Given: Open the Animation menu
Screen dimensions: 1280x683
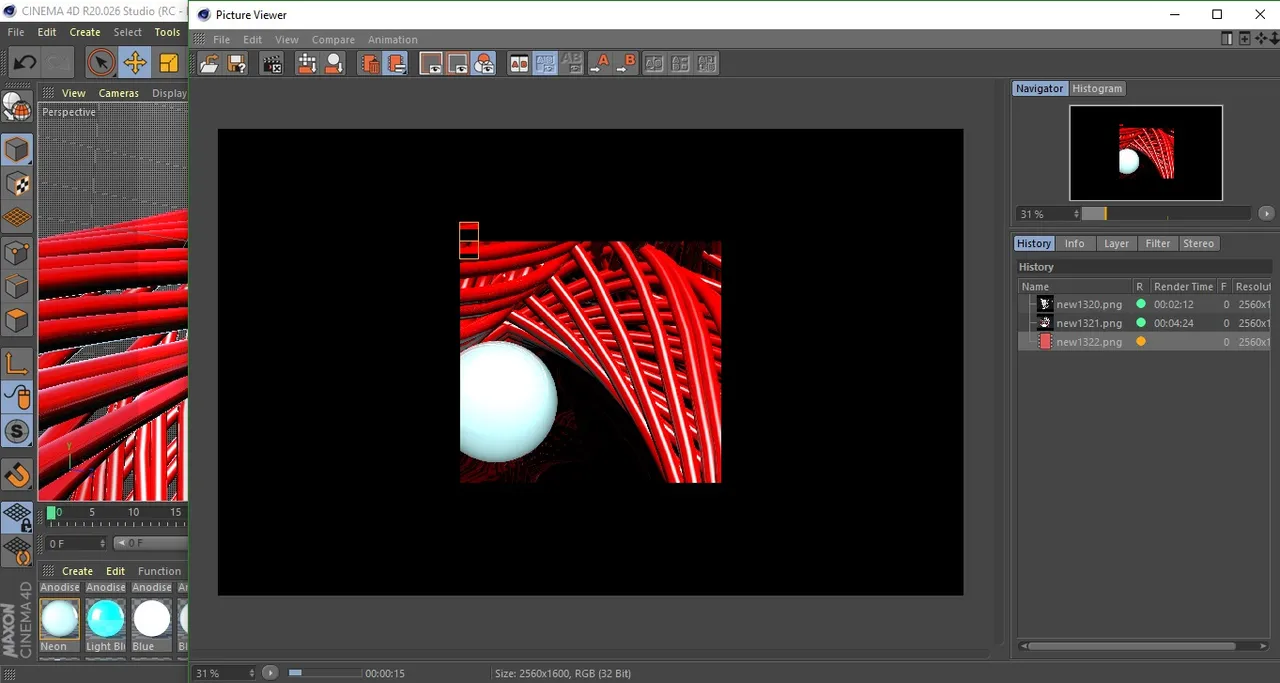Looking at the screenshot, I should coord(393,40).
